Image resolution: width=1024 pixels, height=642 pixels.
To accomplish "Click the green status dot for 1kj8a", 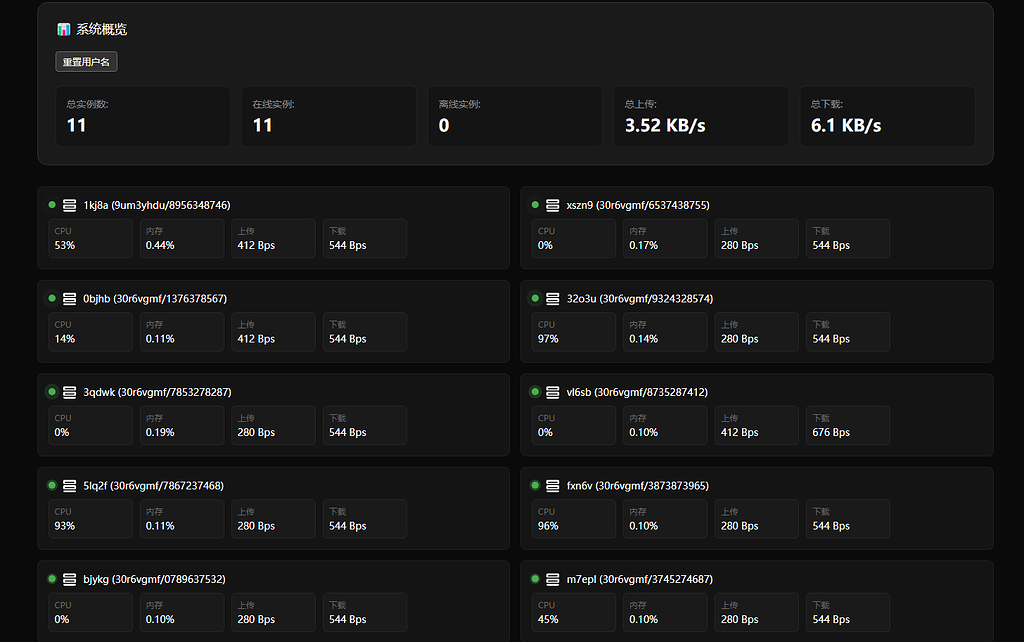I will click(x=52, y=204).
